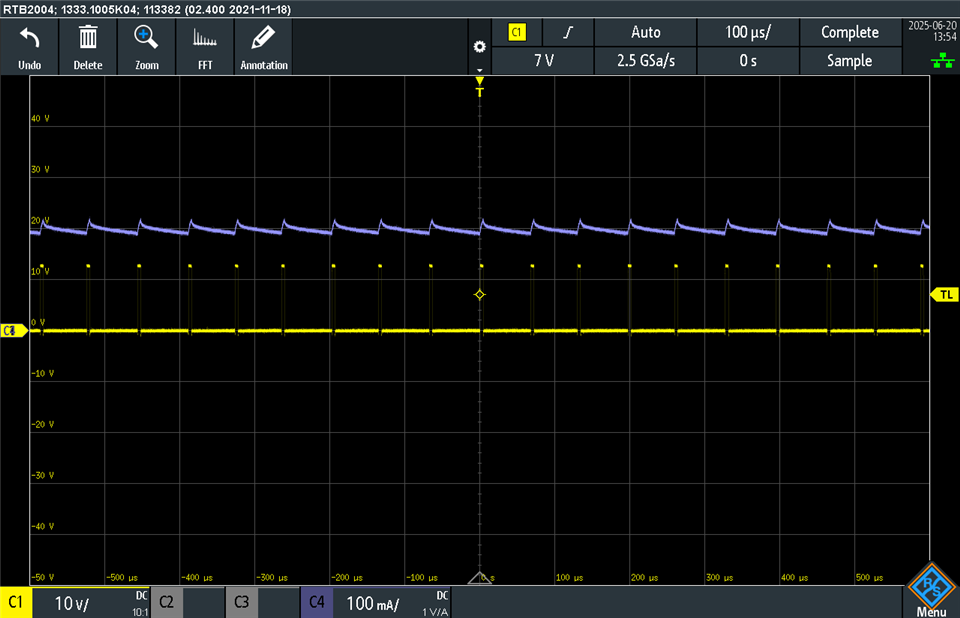Click the 40 V axis label

click(40, 118)
